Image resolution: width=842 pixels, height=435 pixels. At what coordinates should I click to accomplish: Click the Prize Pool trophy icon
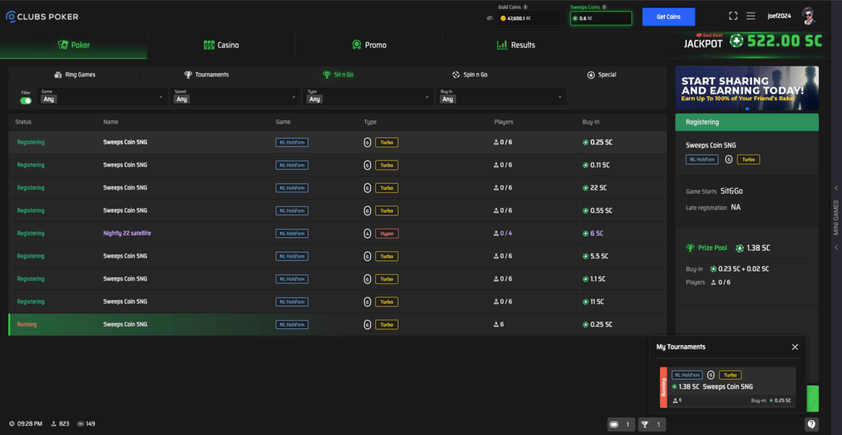tap(690, 248)
